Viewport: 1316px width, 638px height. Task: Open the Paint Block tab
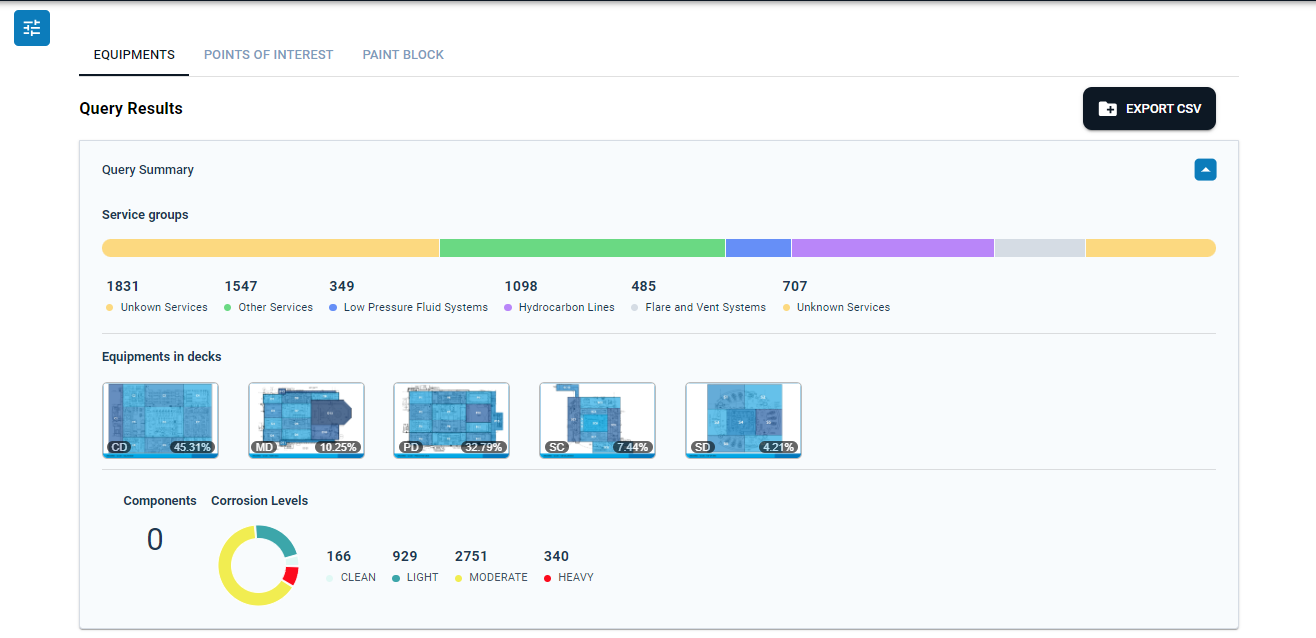click(403, 55)
